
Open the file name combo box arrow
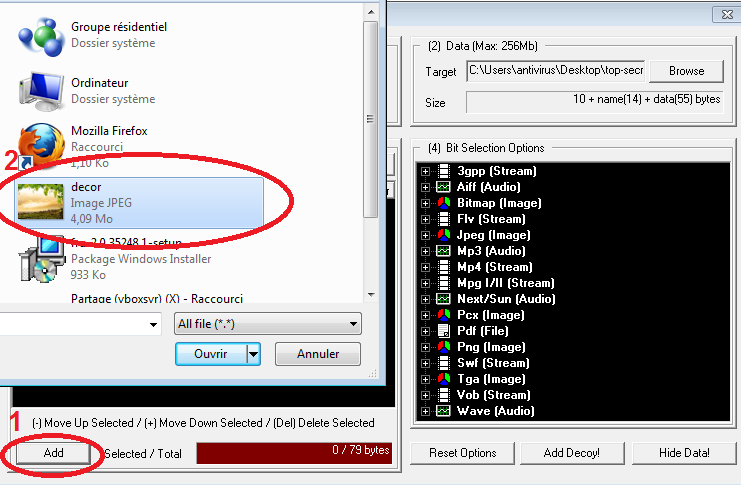(153, 324)
